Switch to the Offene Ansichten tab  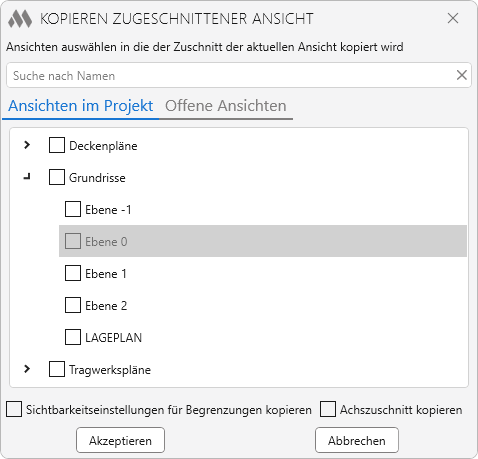point(226,106)
